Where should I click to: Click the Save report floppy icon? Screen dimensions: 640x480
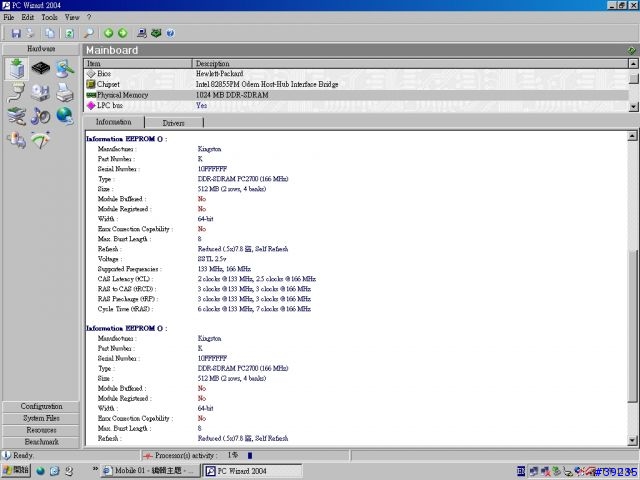16,33
